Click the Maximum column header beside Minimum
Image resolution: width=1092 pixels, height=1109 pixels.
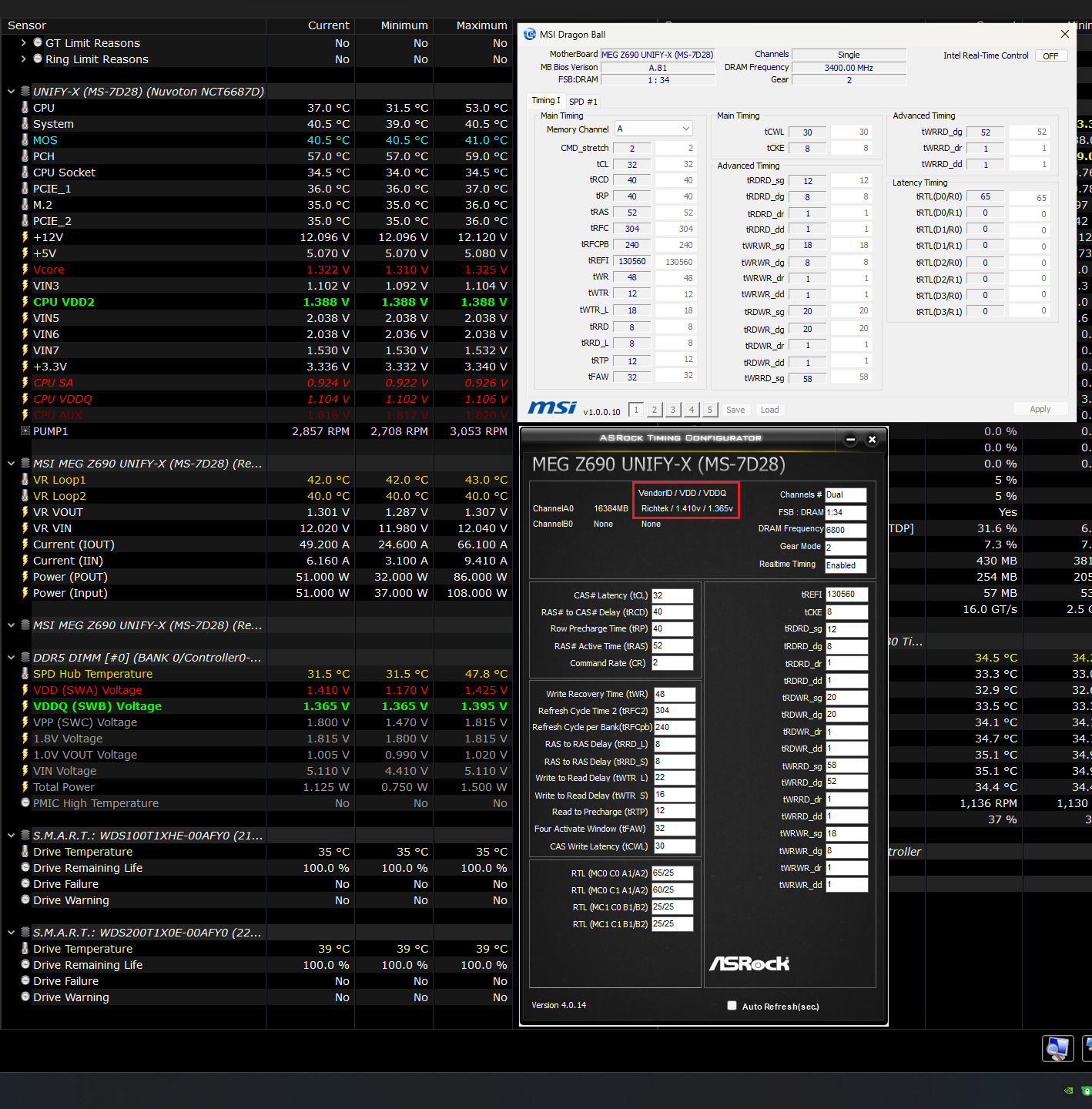point(473,25)
